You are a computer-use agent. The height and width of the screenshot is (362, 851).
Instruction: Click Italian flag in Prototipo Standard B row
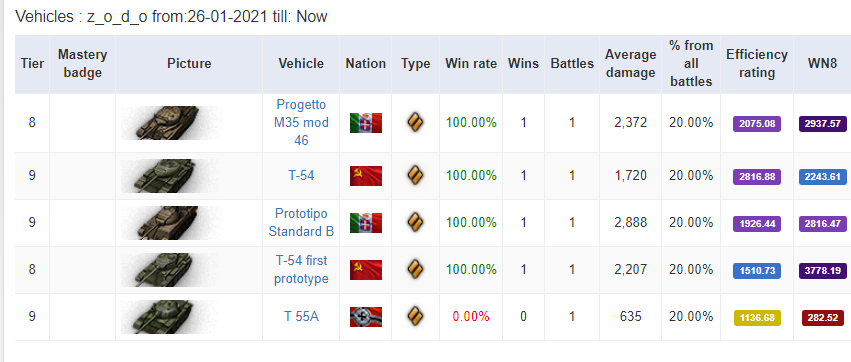(366, 223)
